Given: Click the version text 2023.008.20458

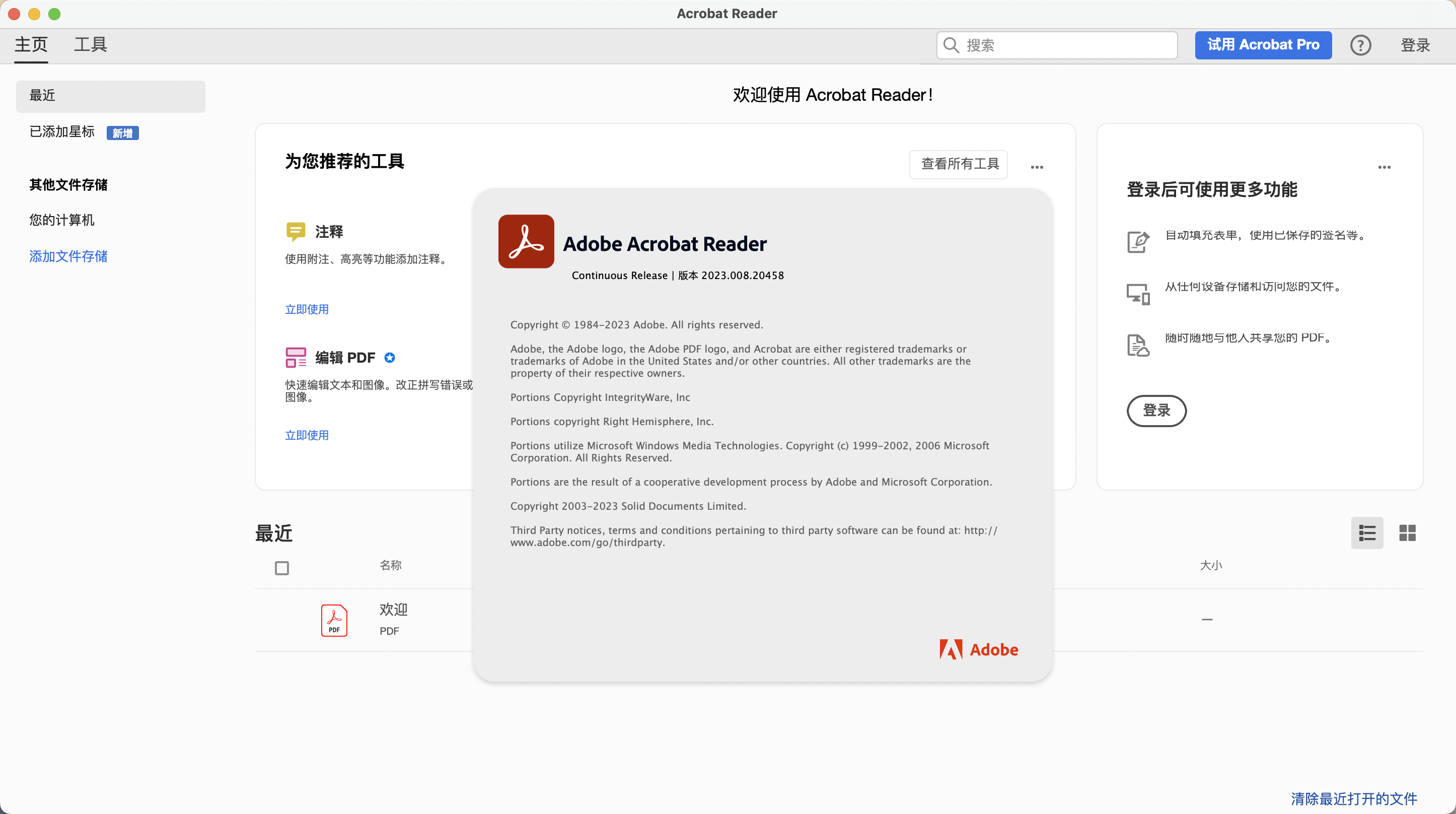Looking at the screenshot, I should coord(742,276).
